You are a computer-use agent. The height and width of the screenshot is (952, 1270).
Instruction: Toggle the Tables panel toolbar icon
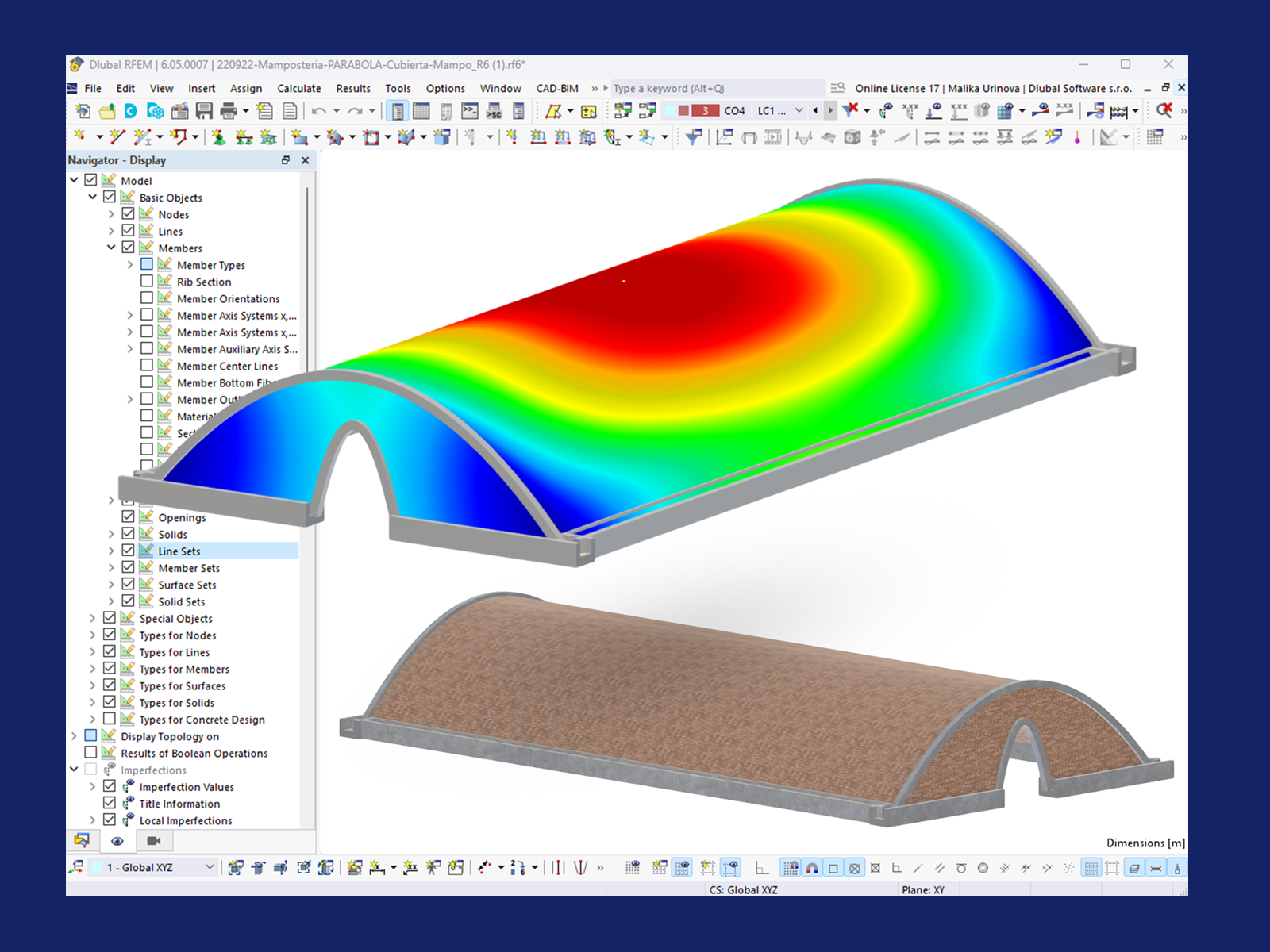[x=421, y=111]
